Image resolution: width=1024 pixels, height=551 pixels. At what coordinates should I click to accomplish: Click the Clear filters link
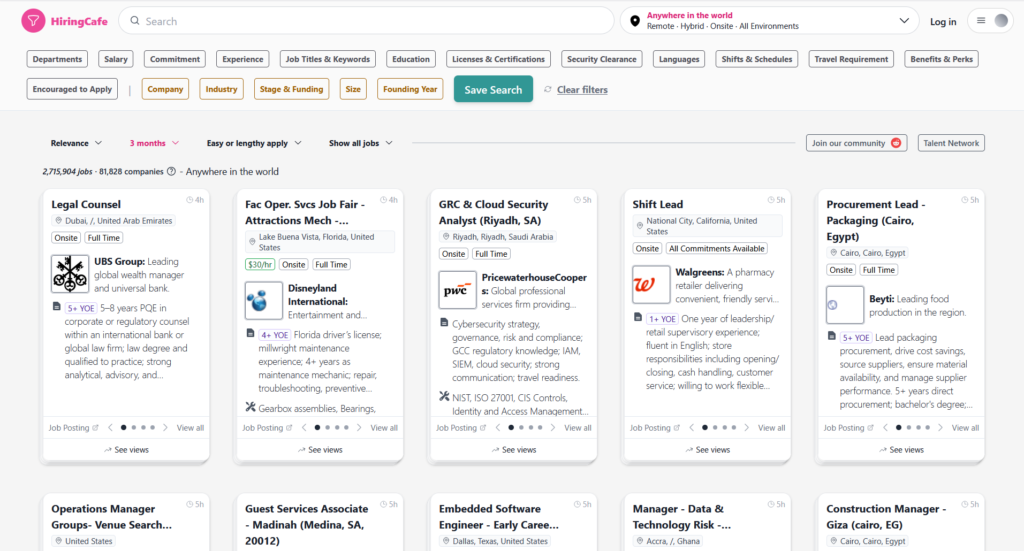(582, 89)
